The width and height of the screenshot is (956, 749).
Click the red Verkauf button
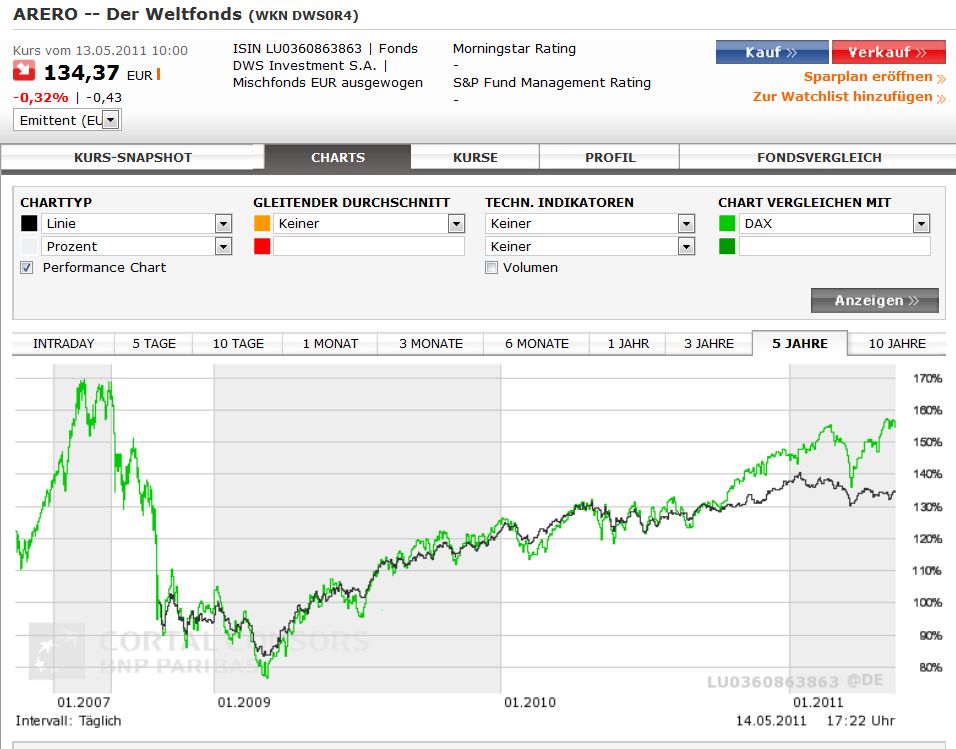point(888,52)
